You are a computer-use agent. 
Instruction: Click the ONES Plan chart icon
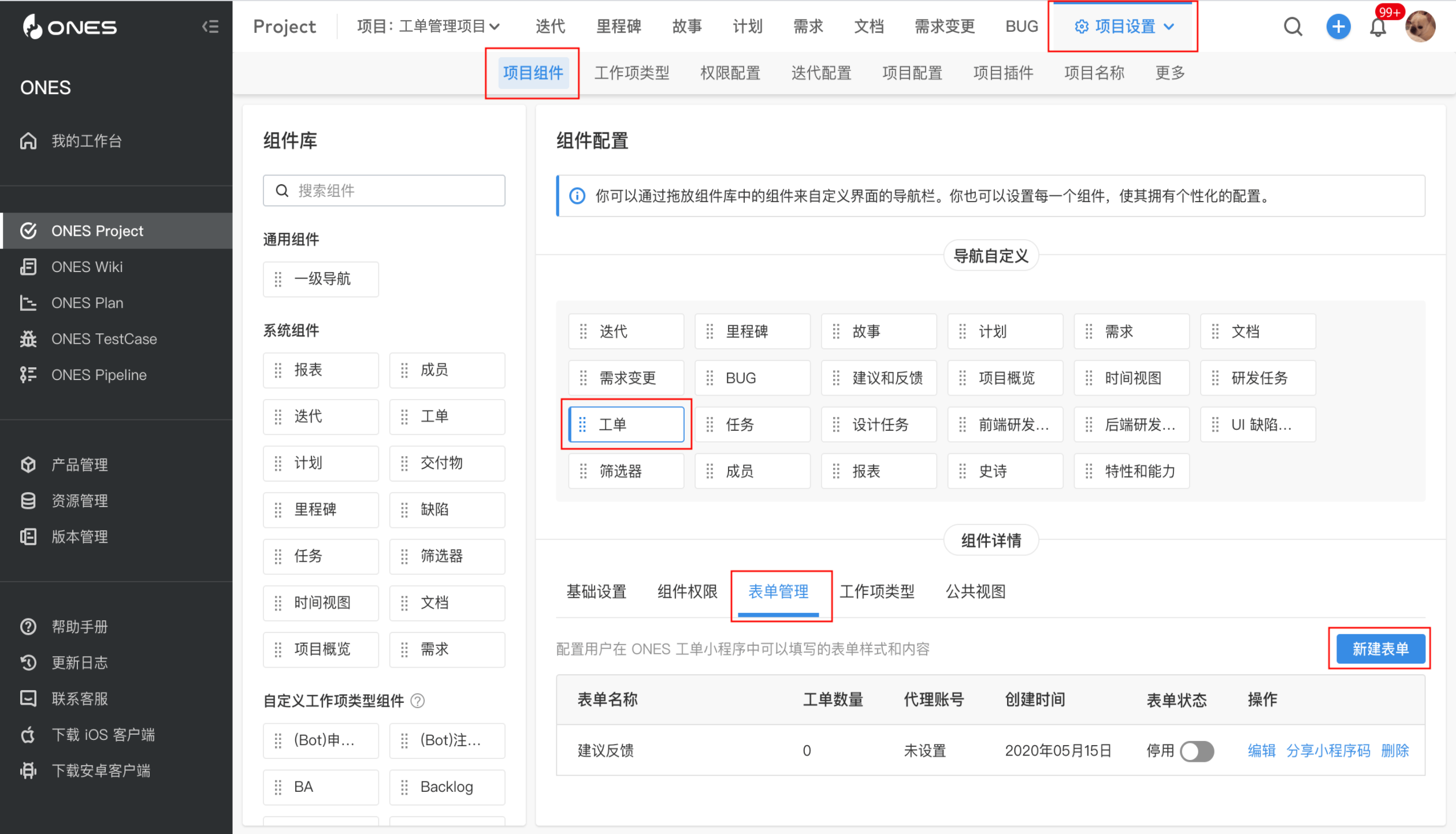coord(28,303)
